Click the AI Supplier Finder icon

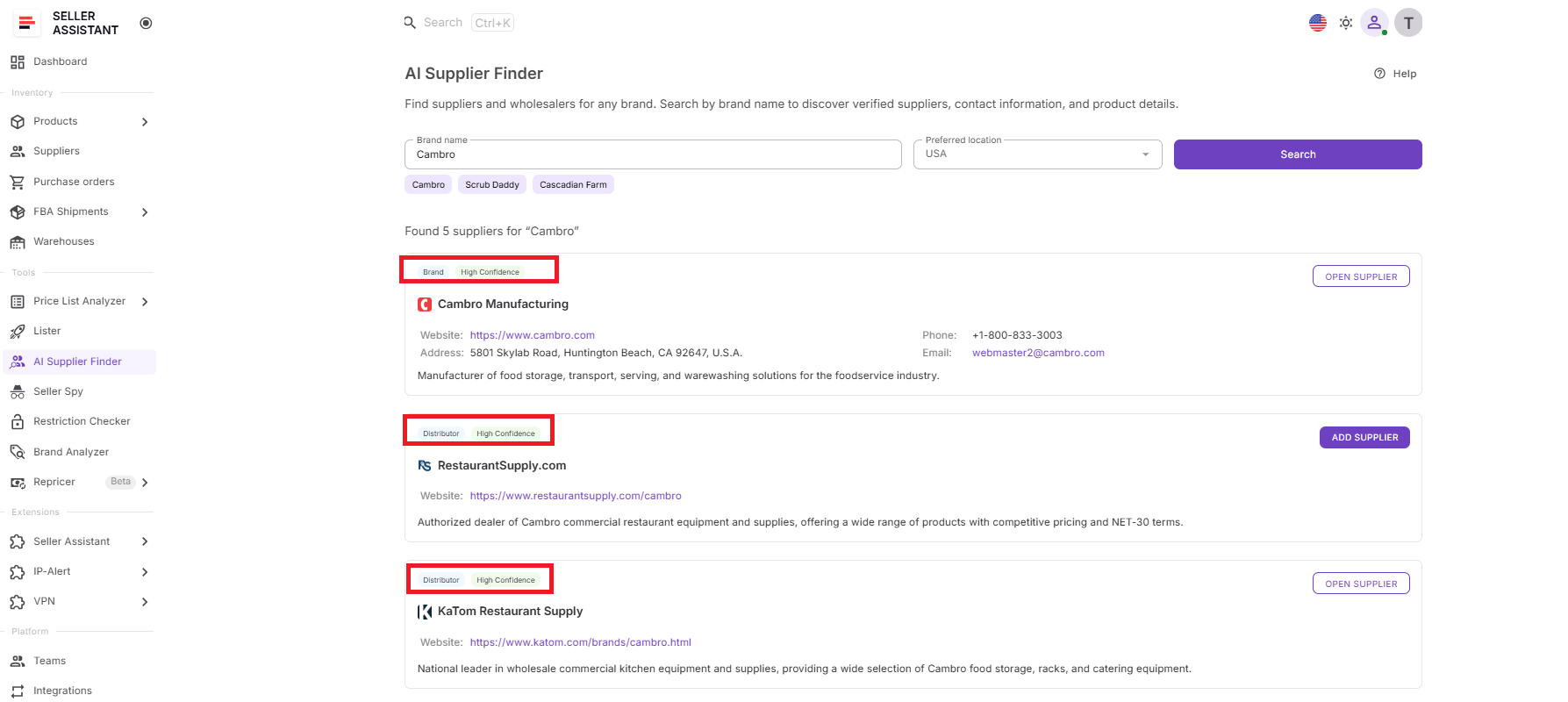pyautogui.click(x=18, y=362)
